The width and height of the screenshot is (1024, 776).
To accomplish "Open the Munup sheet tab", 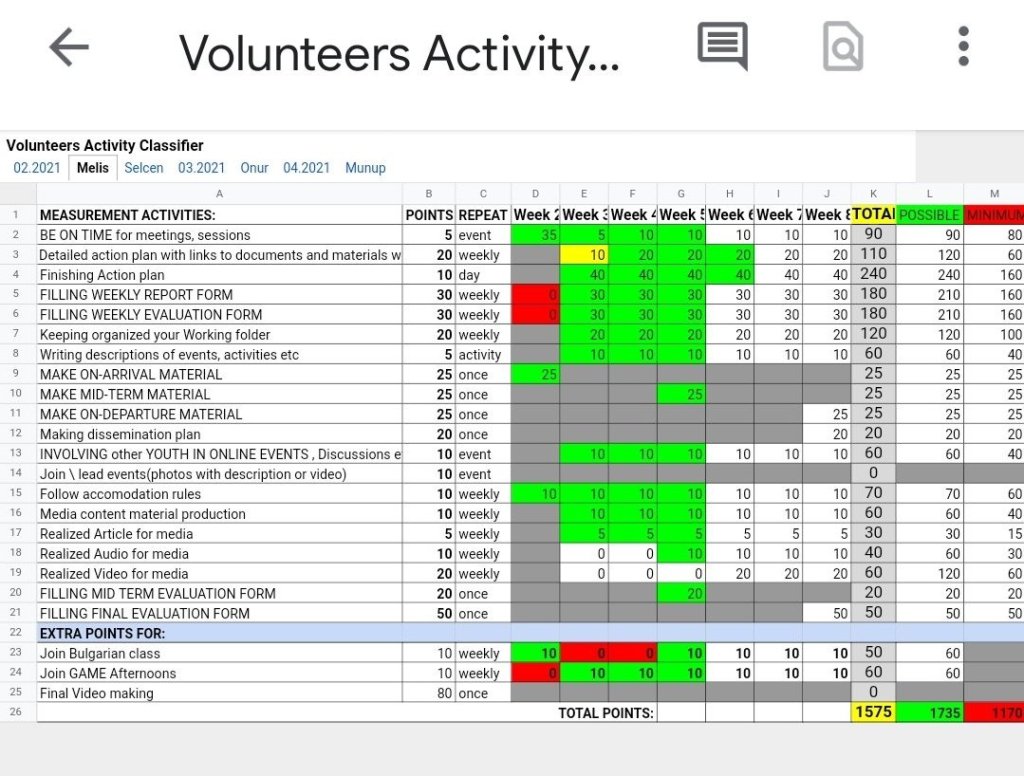I will [365, 168].
